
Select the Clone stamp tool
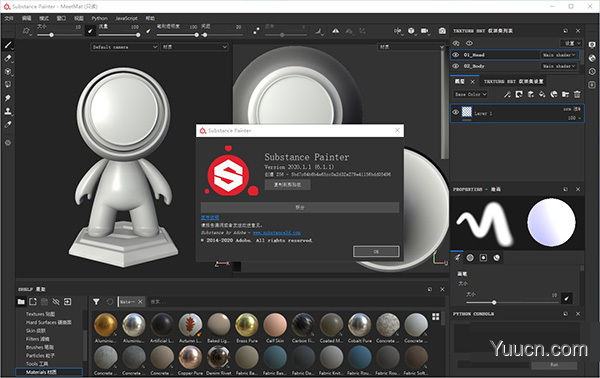(x=8, y=111)
